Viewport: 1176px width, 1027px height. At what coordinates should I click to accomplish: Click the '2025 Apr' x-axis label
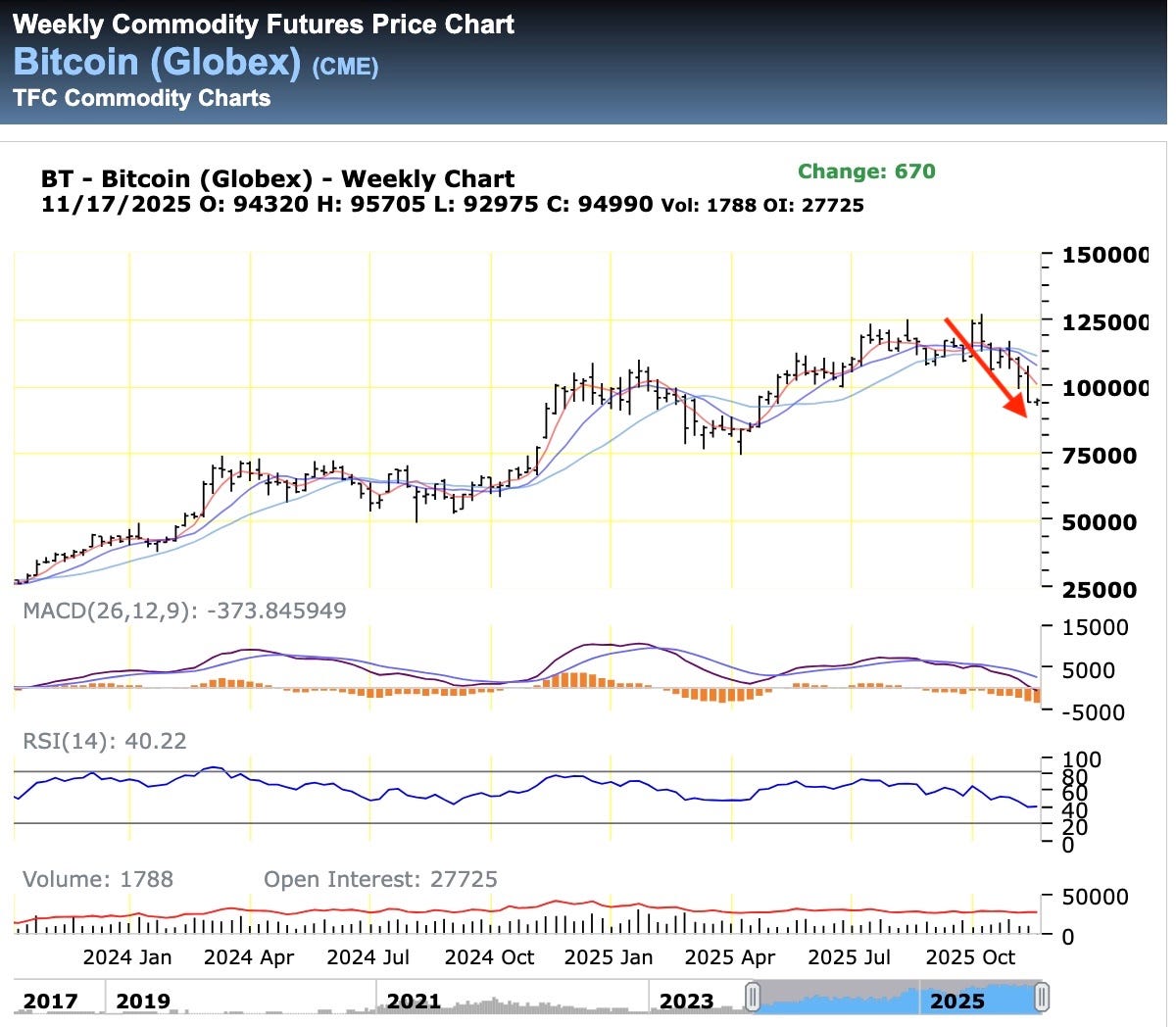[x=730, y=957]
